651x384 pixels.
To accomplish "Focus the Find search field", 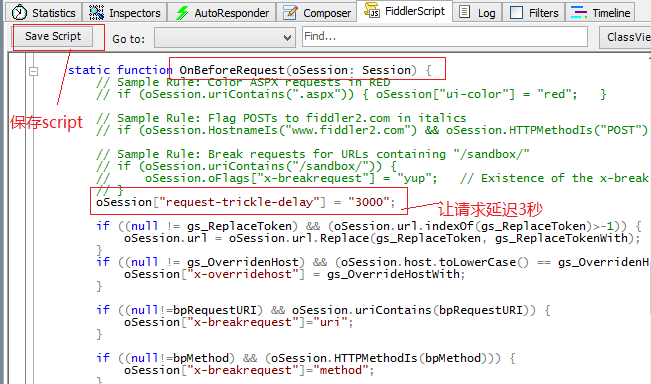I will coord(445,37).
